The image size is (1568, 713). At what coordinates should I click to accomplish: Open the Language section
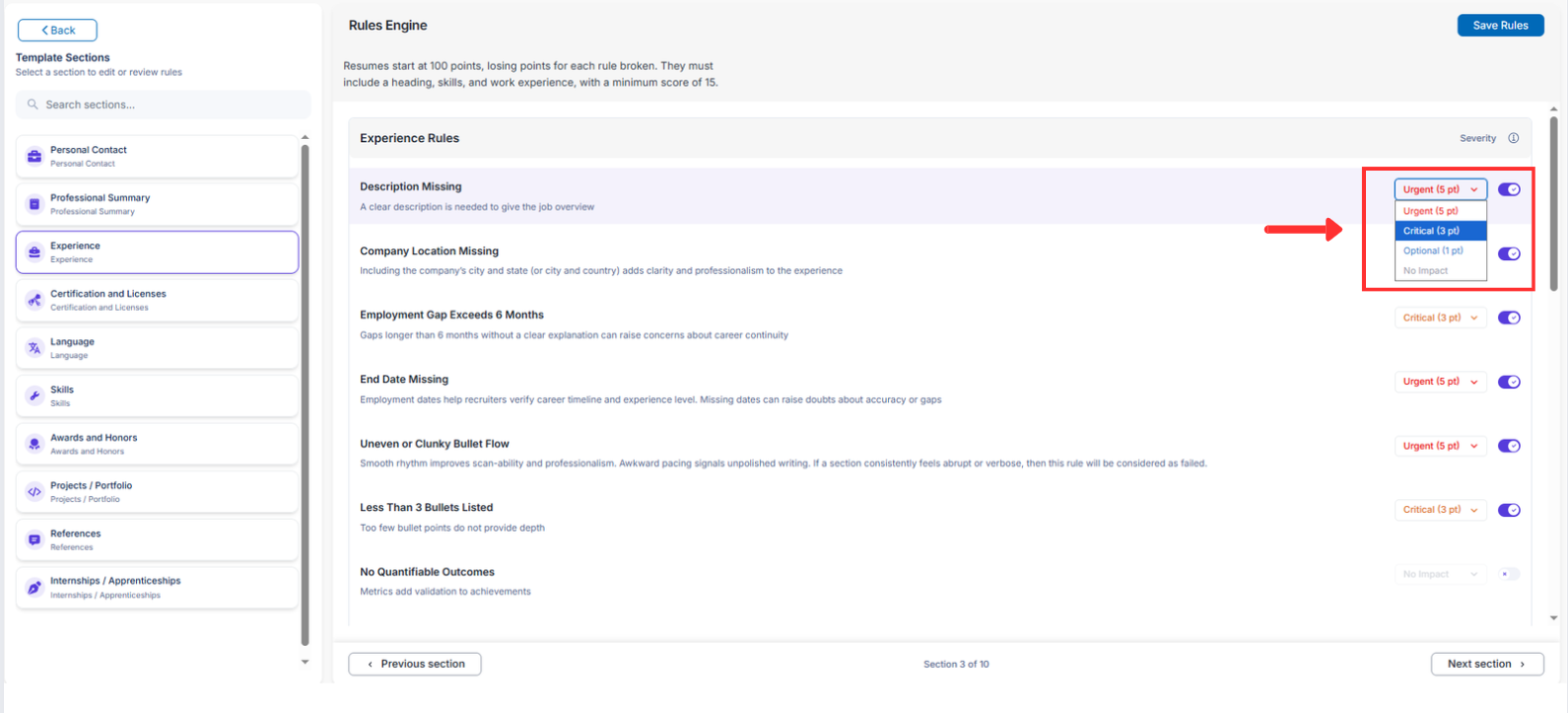(x=157, y=348)
